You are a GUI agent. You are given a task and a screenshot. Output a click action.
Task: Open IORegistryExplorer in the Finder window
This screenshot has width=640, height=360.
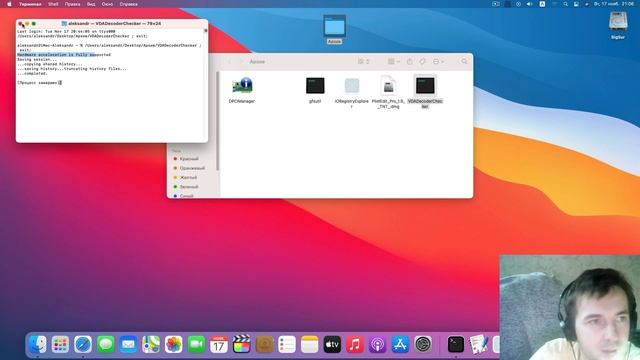[351, 86]
